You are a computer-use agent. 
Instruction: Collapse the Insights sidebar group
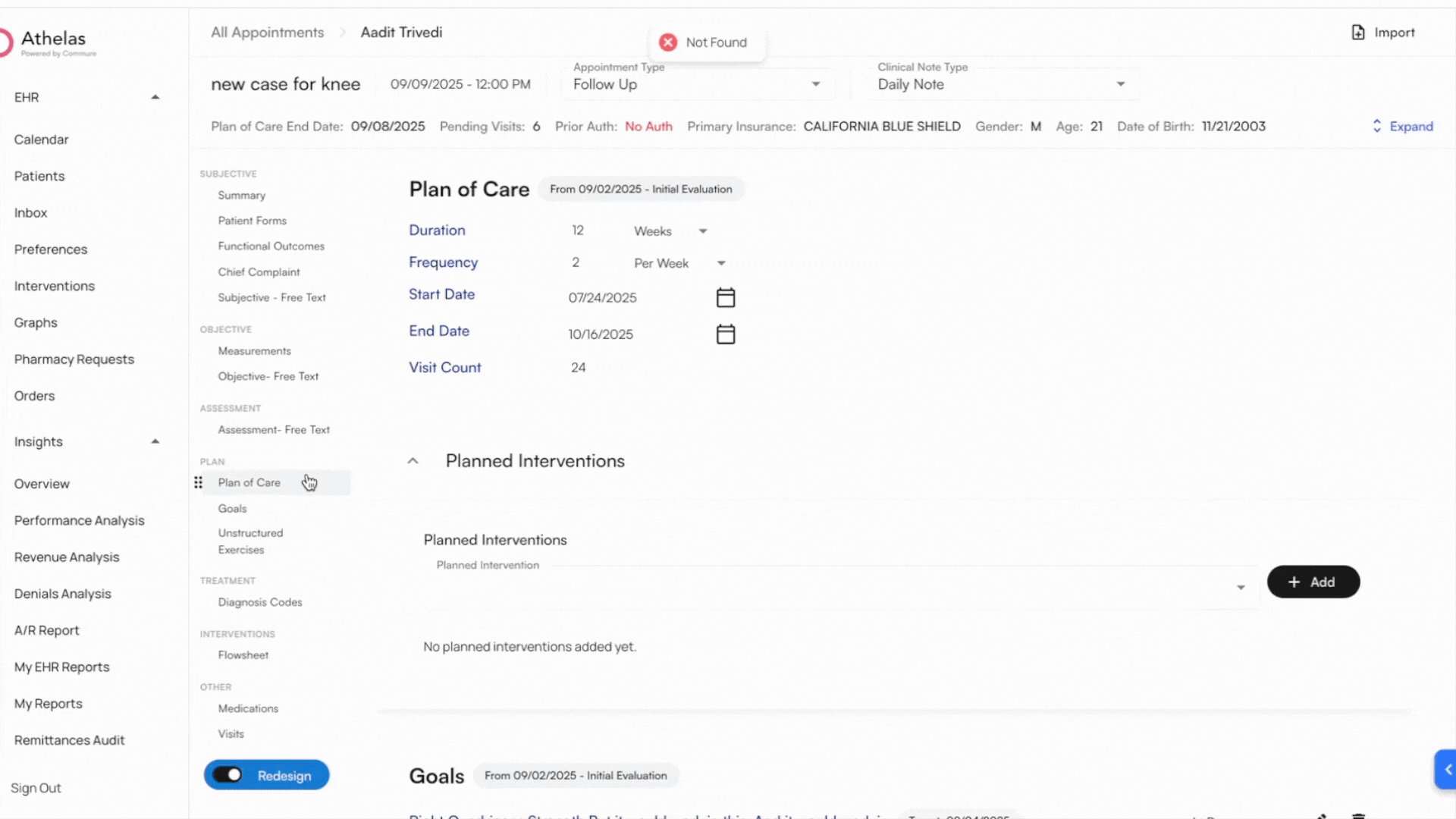(x=155, y=441)
